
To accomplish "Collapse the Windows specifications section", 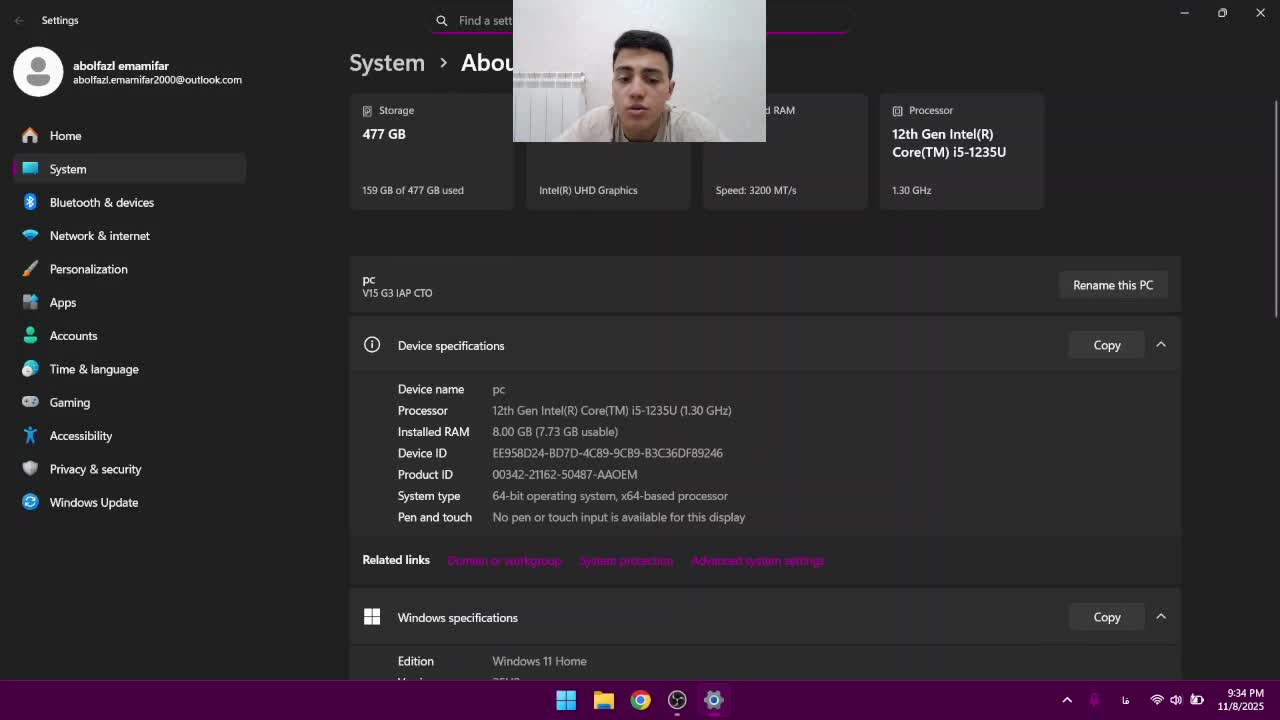I will pyautogui.click(x=1161, y=617).
